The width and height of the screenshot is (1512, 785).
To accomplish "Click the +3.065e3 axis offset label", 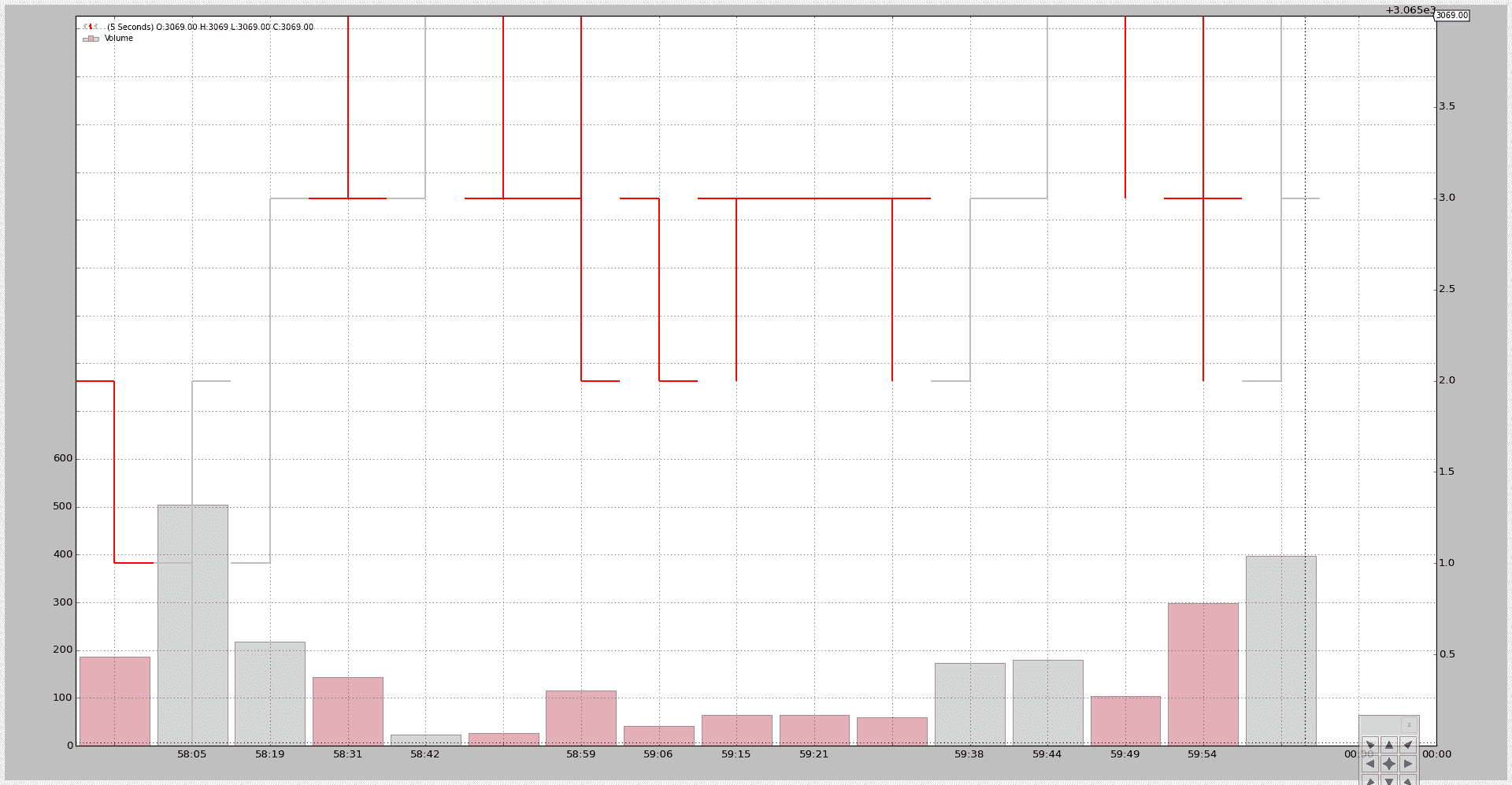I will [1410, 10].
